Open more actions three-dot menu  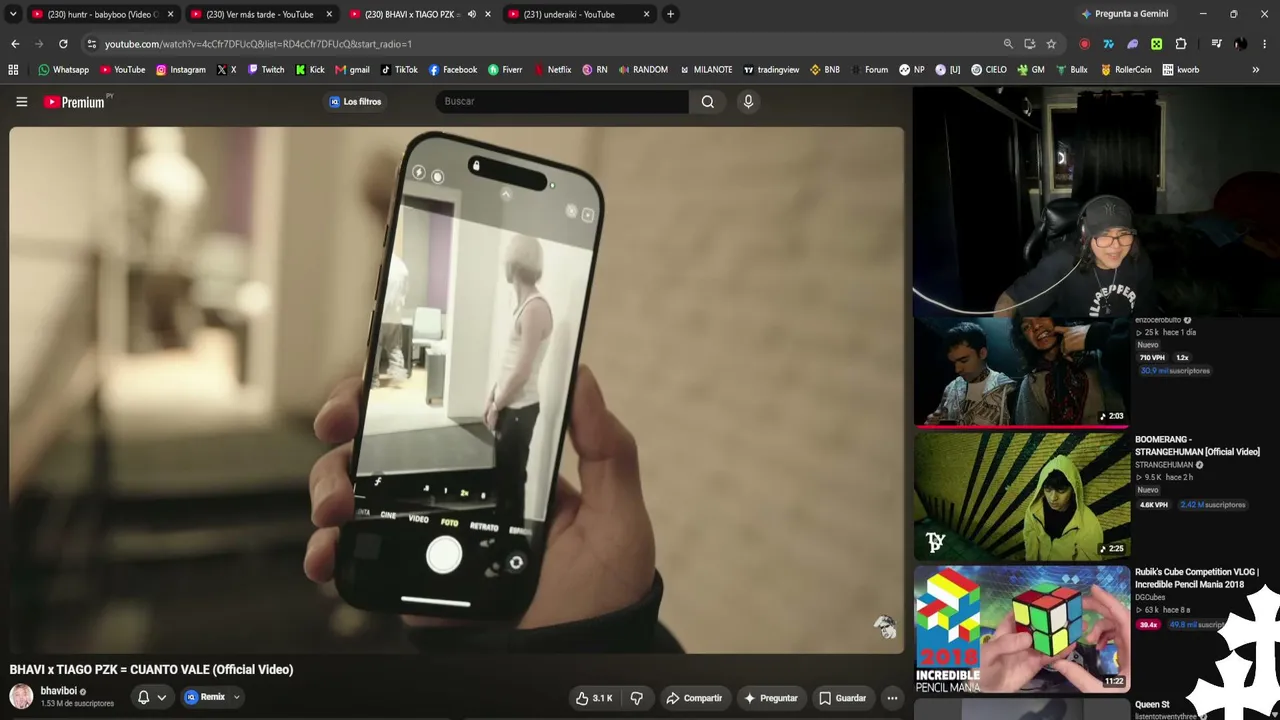click(892, 698)
